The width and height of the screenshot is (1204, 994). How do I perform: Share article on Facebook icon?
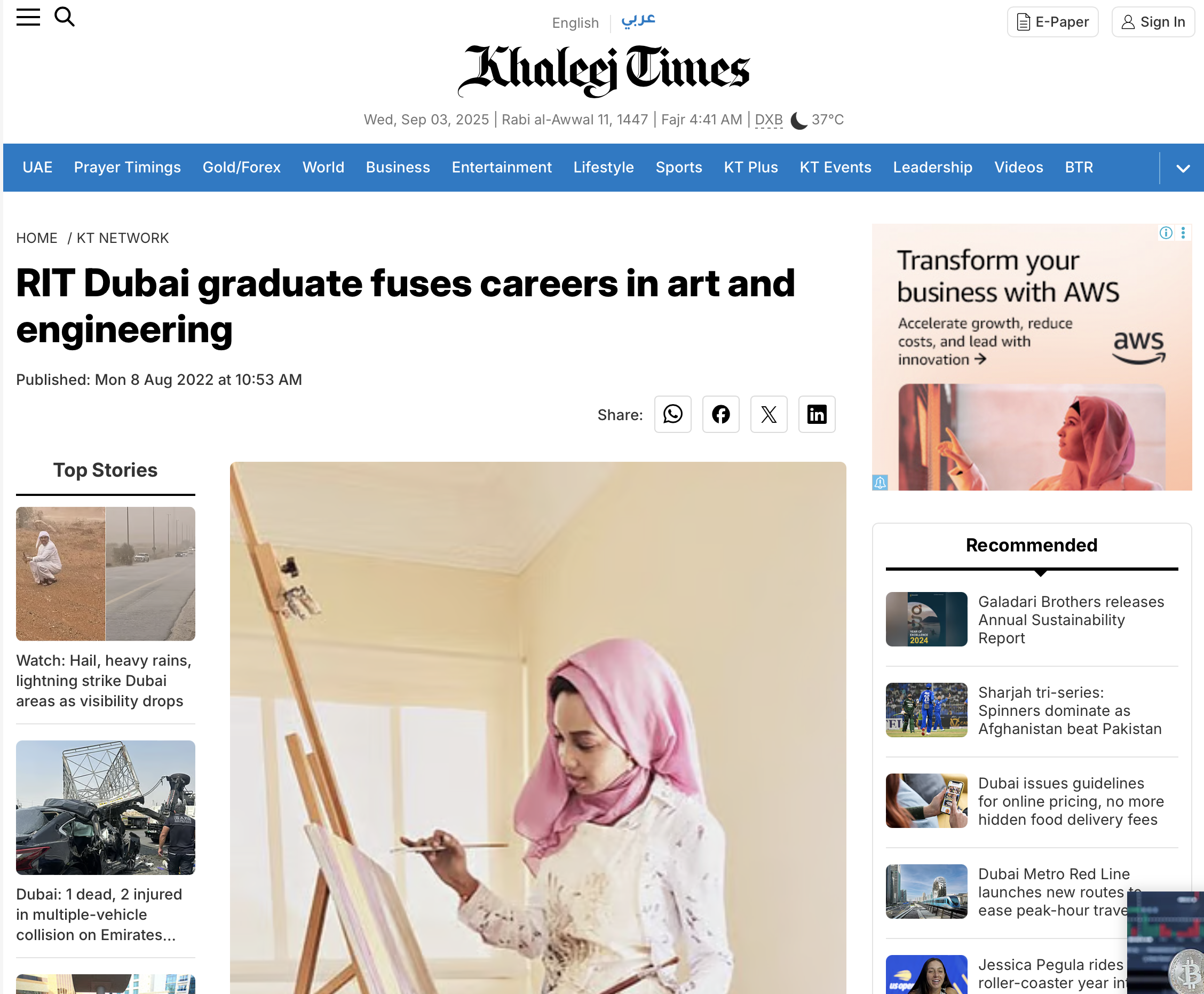pos(721,414)
